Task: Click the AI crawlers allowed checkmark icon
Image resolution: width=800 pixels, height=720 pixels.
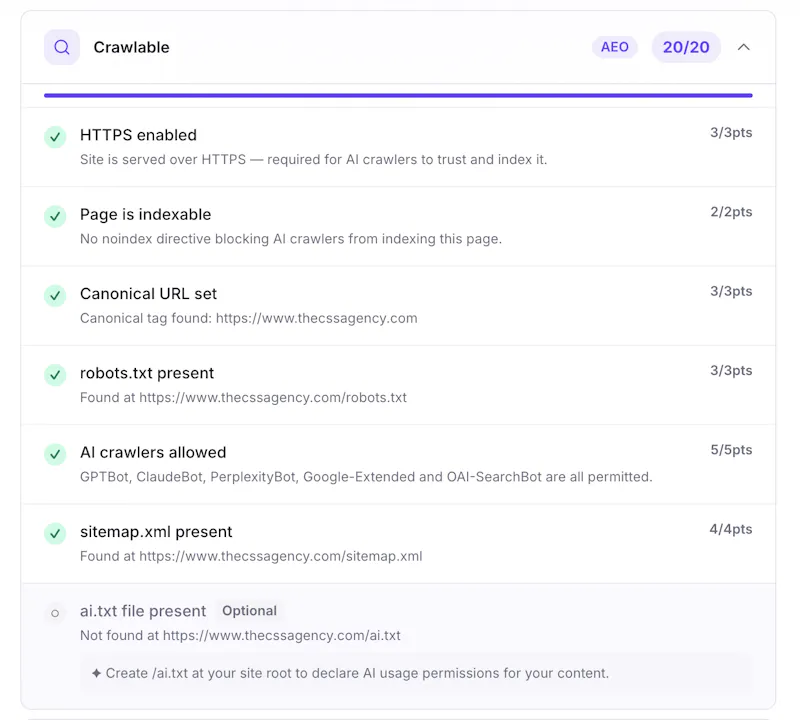Action: (x=55, y=454)
